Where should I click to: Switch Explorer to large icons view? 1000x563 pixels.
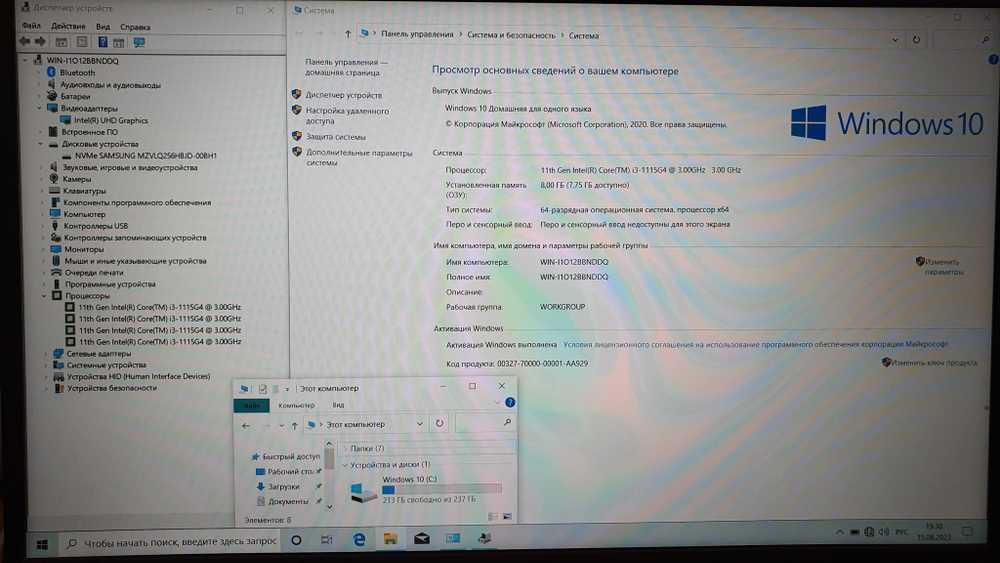point(508,516)
